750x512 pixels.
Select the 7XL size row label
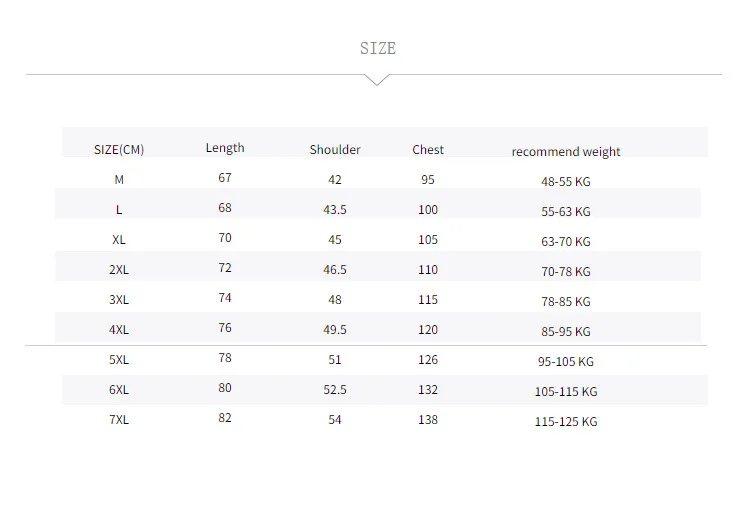pyautogui.click(x=119, y=420)
